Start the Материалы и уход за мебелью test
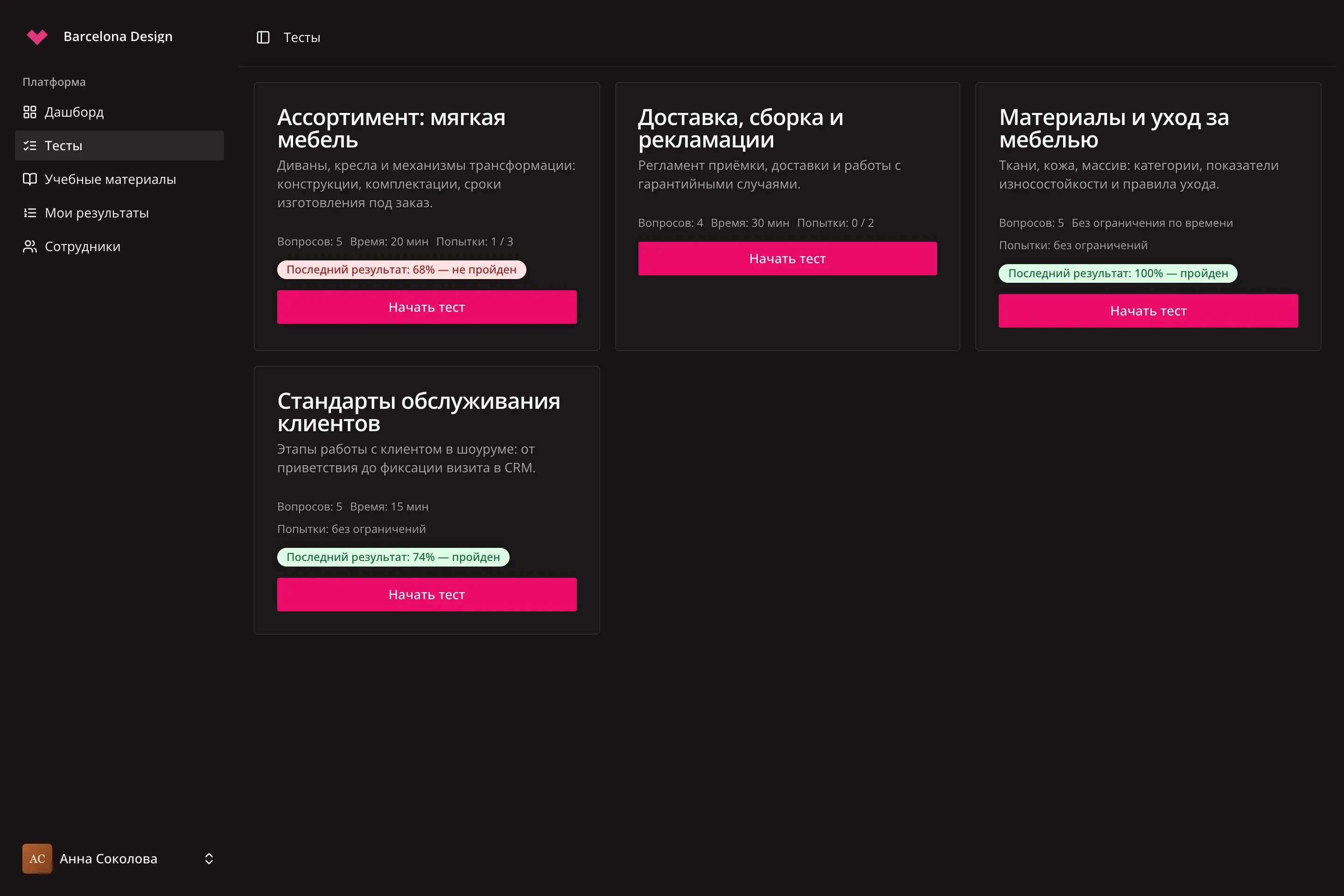This screenshot has height=896, width=1344. (x=1148, y=311)
